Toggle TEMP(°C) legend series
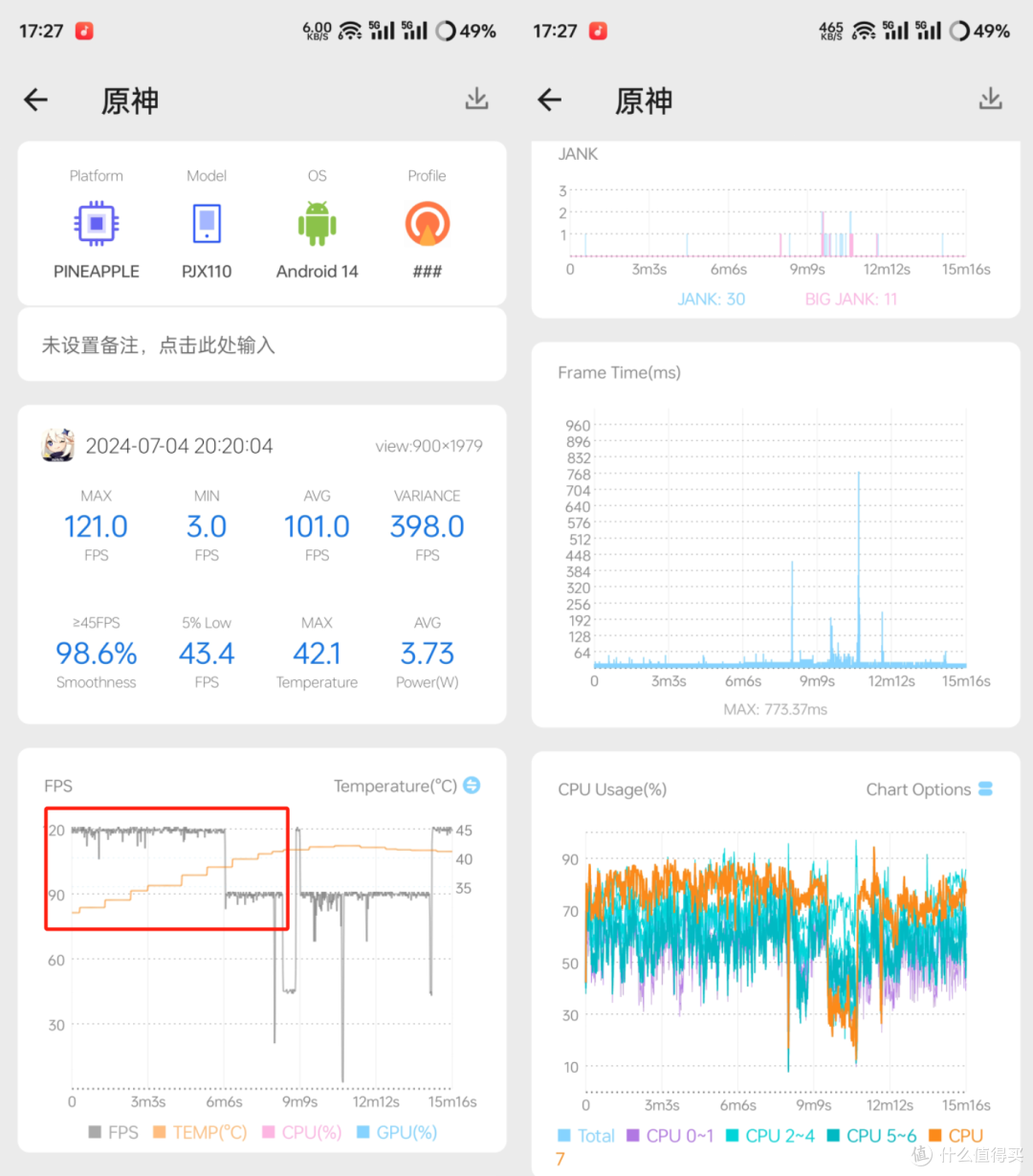Viewport: 1033px width, 1176px height. [200, 1132]
